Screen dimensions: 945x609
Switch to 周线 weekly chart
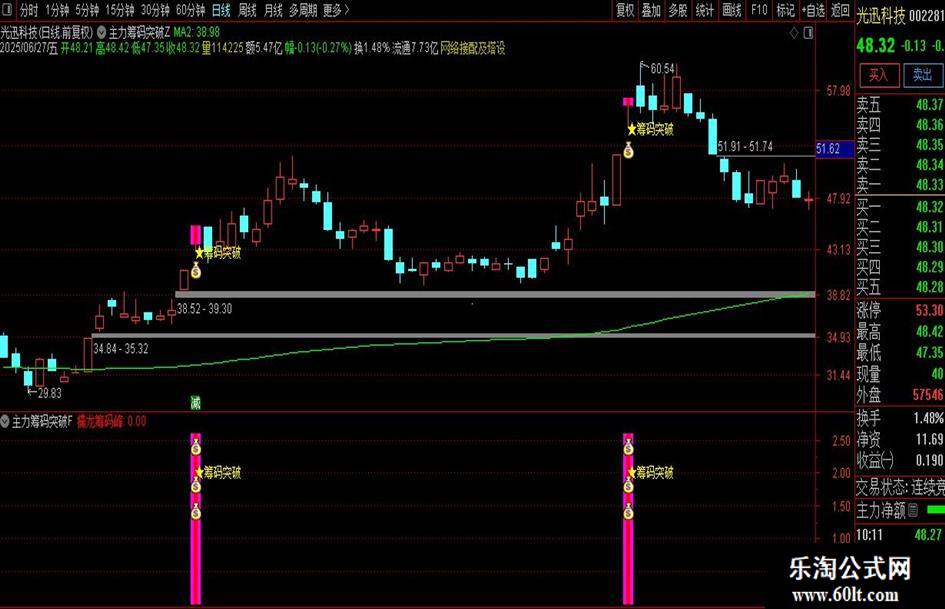point(247,10)
